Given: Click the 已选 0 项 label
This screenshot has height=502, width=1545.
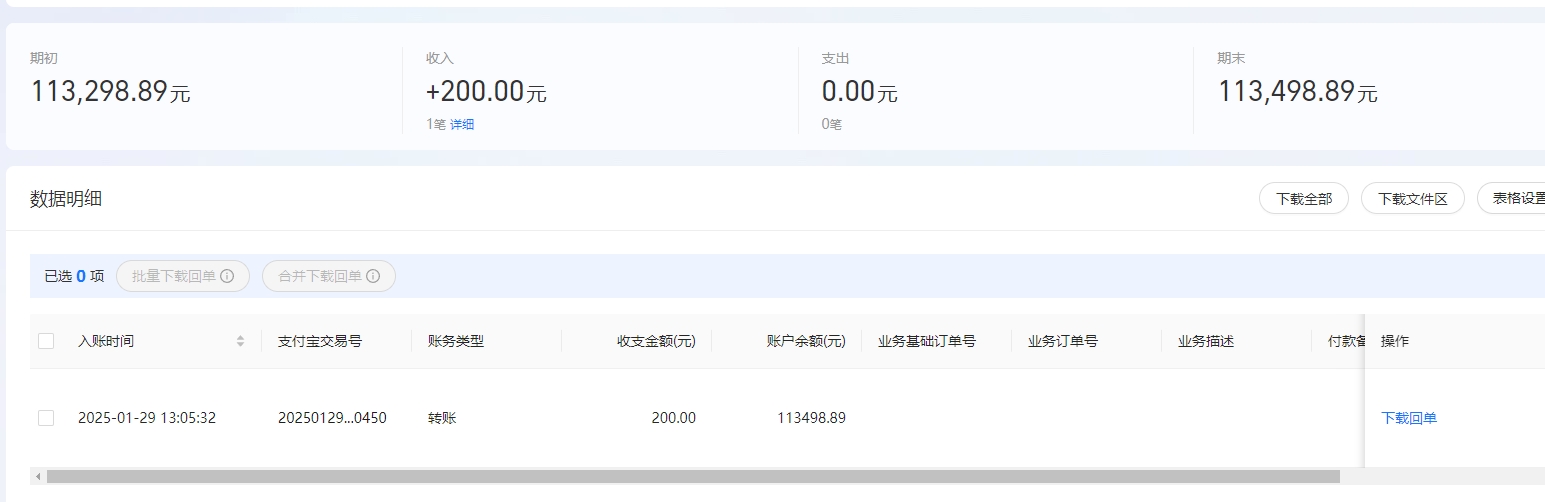Looking at the screenshot, I should pyautogui.click(x=74, y=276).
